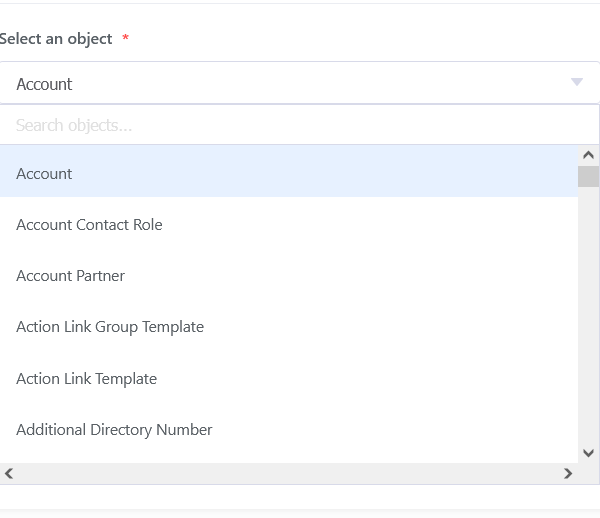
Task: Focus the Search objects input field
Action: pyautogui.click(x=298, y=125)
